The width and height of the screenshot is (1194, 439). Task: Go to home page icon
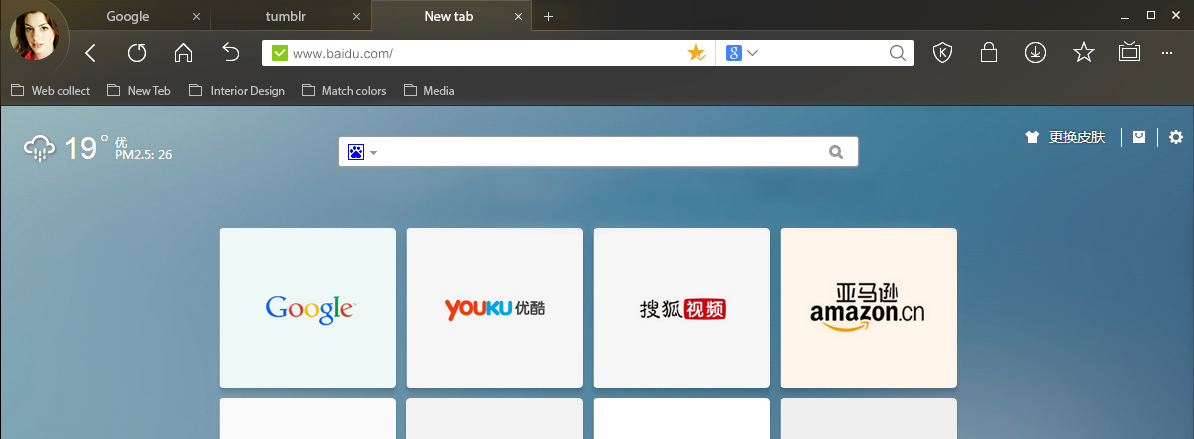[184, 52]
